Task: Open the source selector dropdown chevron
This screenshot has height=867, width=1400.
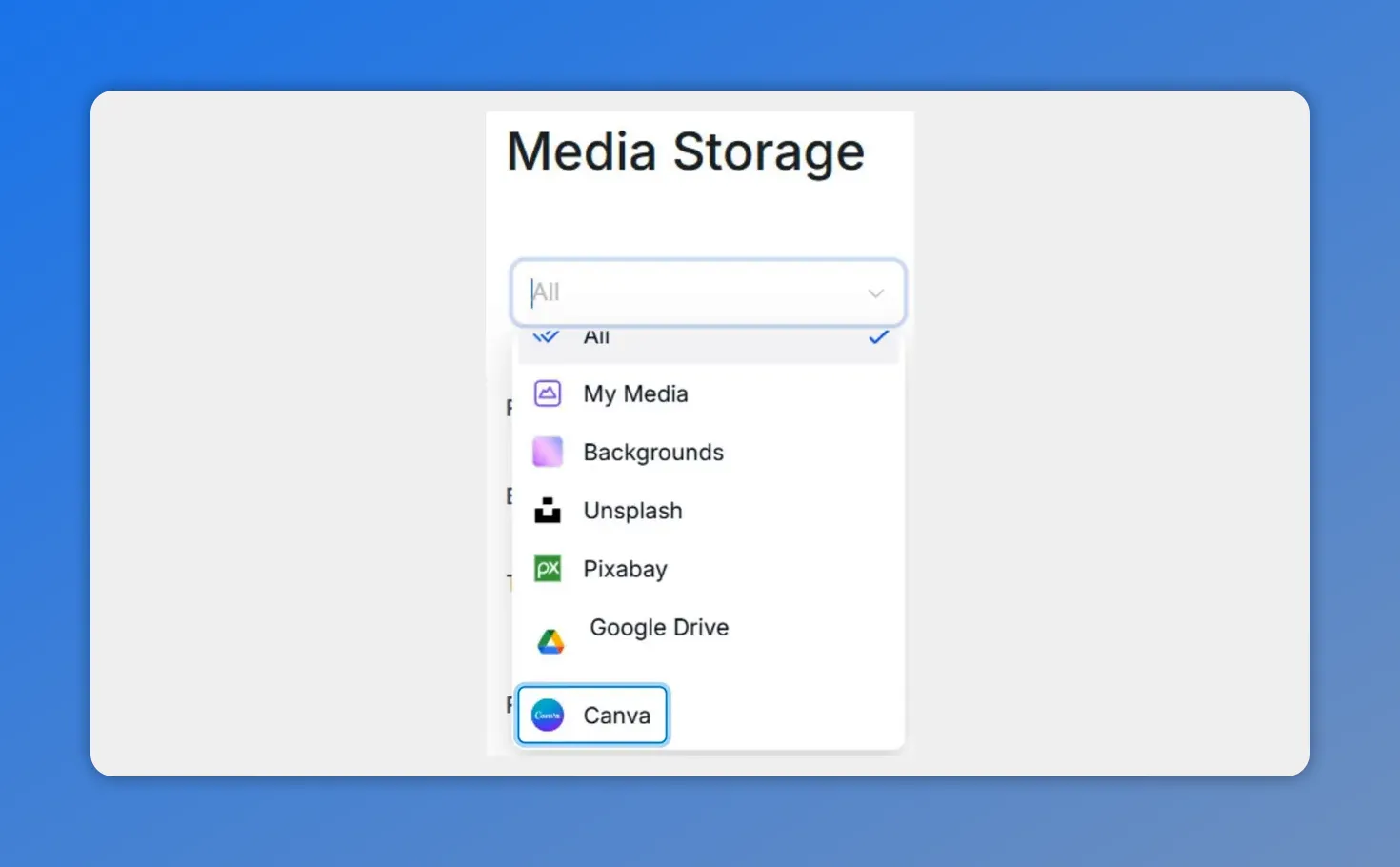Action: tap(875, 293)
